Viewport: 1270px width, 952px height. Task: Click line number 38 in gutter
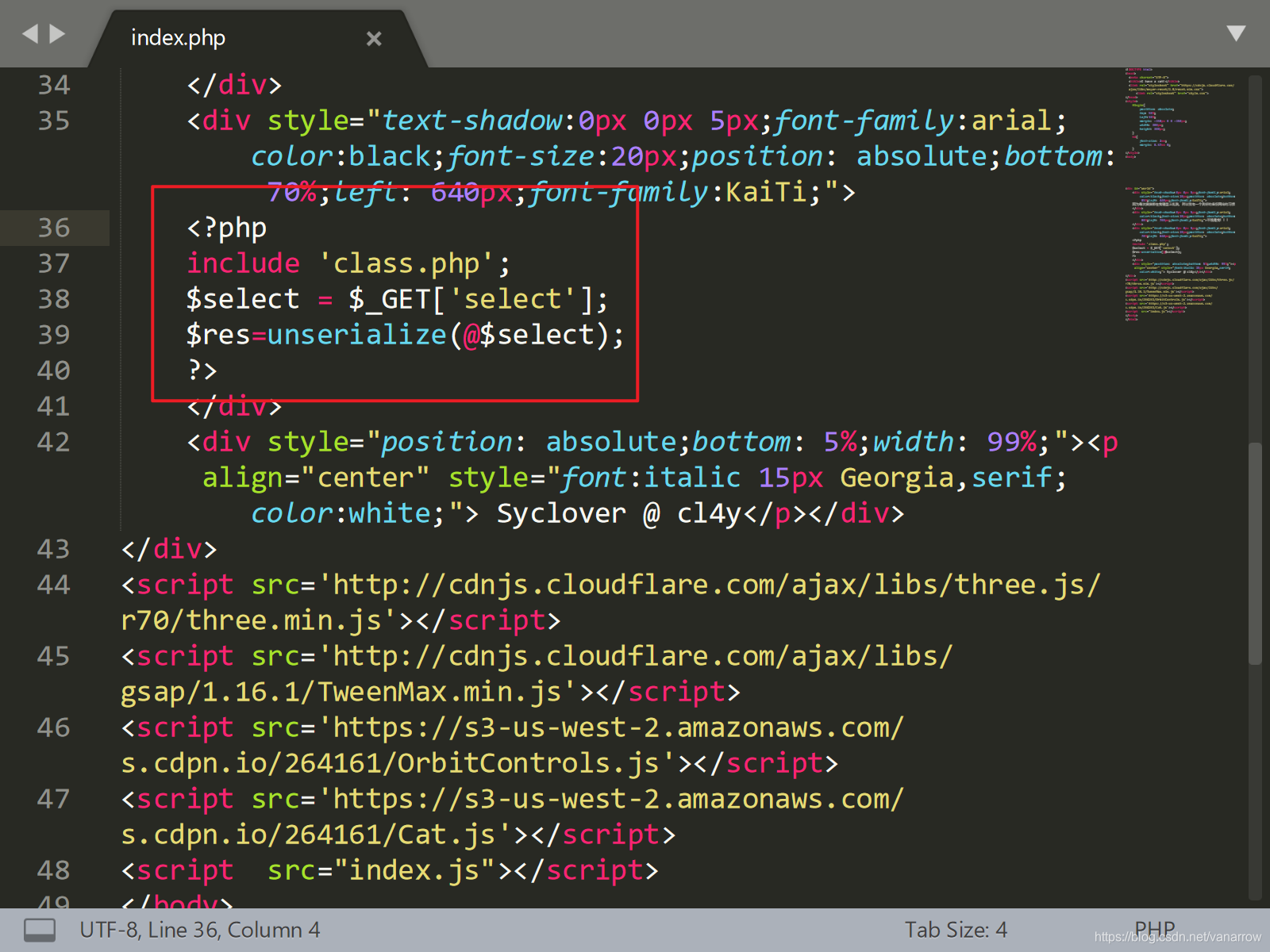coord(54,299)
